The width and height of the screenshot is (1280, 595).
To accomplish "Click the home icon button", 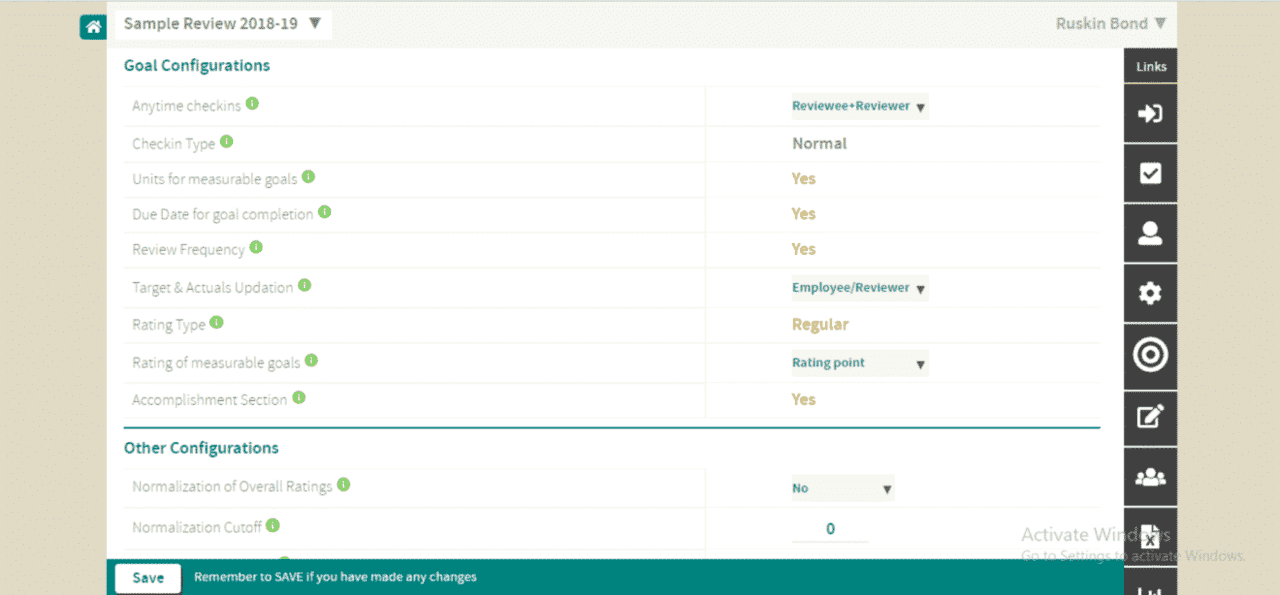I will pos(93,27).
